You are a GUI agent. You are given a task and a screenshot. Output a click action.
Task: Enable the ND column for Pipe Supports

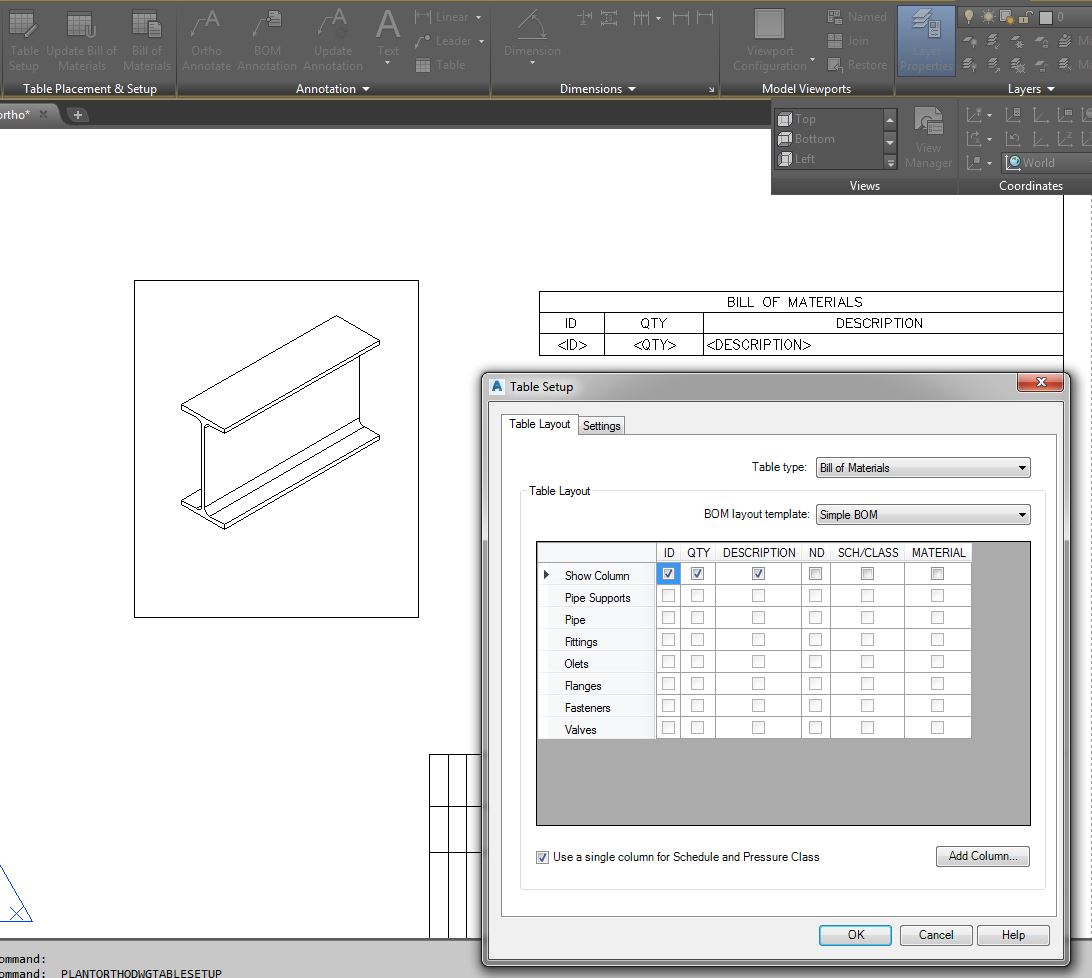816,595
